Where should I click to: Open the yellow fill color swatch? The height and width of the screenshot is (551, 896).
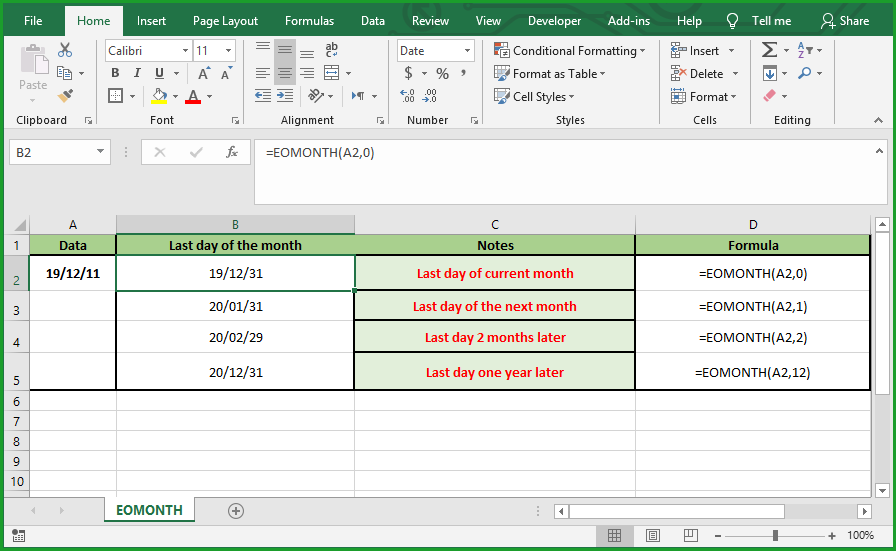(159, 96)
